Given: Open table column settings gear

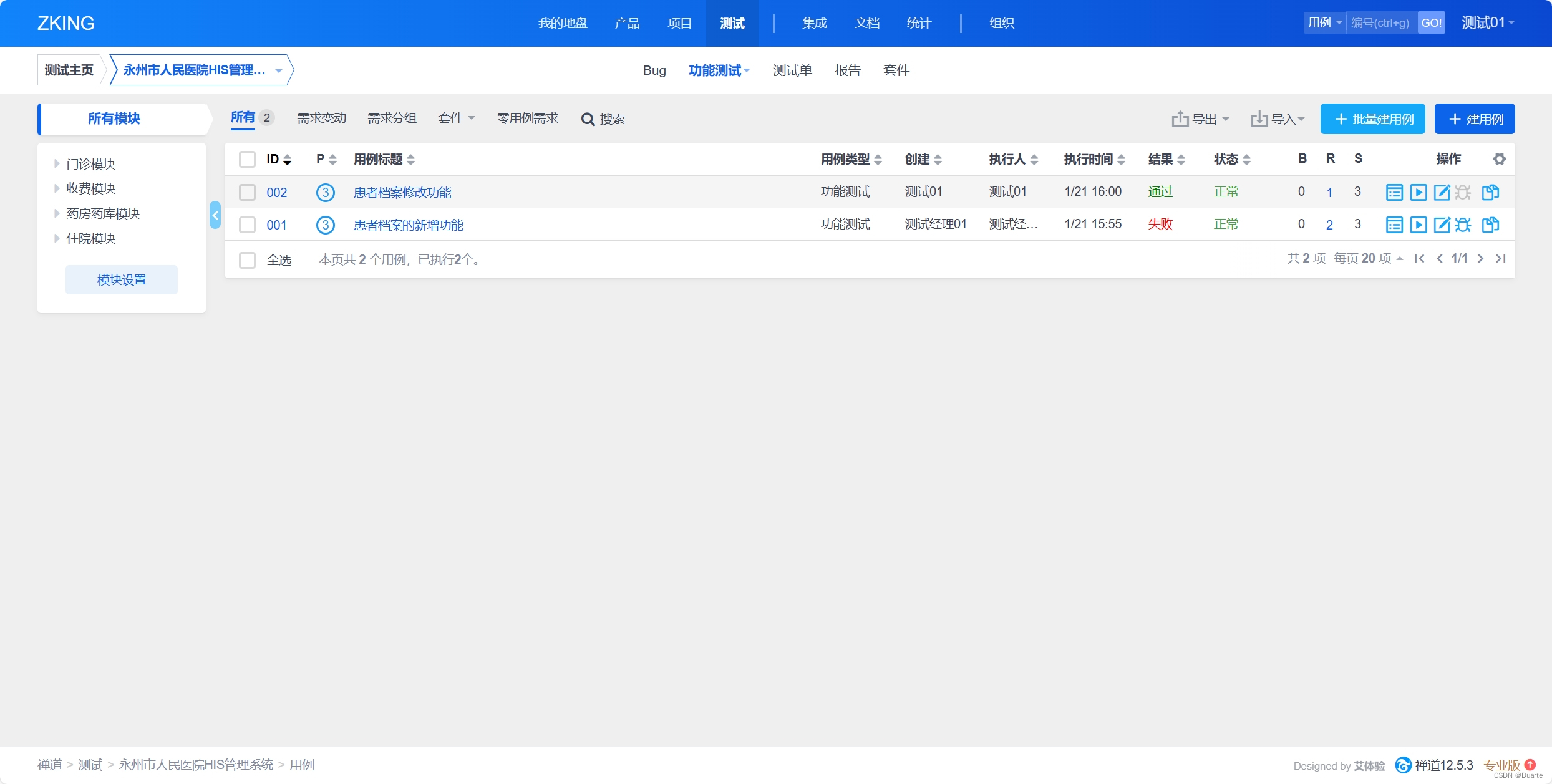Looking at the screenshot, I should point(1500,159).
